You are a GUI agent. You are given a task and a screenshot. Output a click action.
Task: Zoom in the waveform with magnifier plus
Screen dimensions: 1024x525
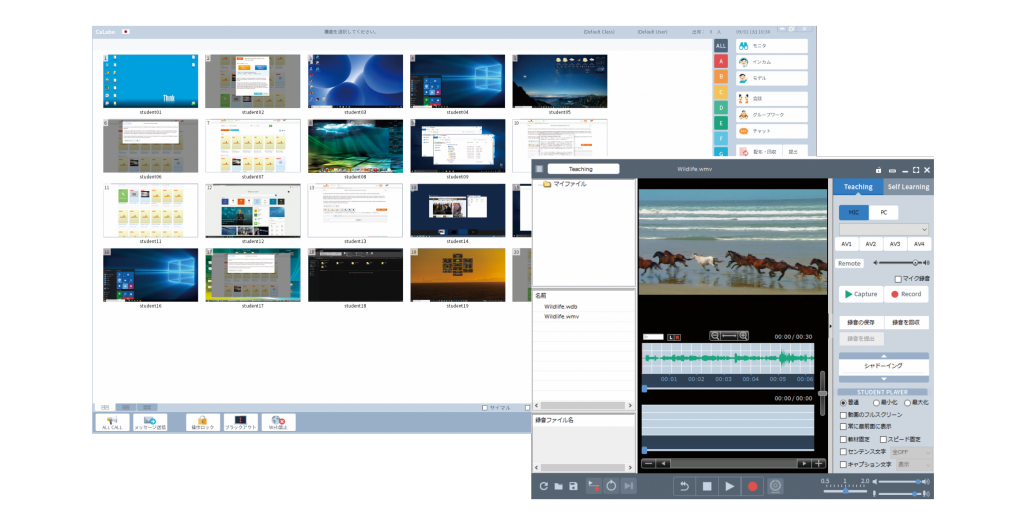tap(743, 336)
